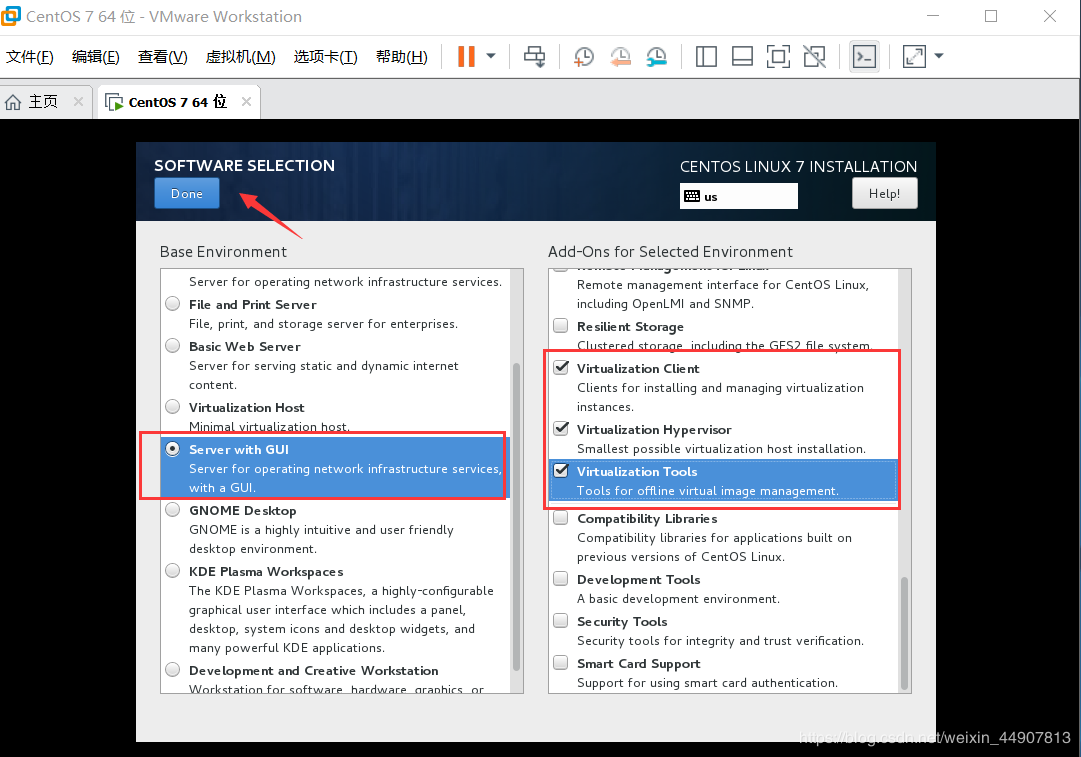Screen dimensions: 1081x757
Task: Toggle the thumbnail bar view
Action: tap(742, 57)
